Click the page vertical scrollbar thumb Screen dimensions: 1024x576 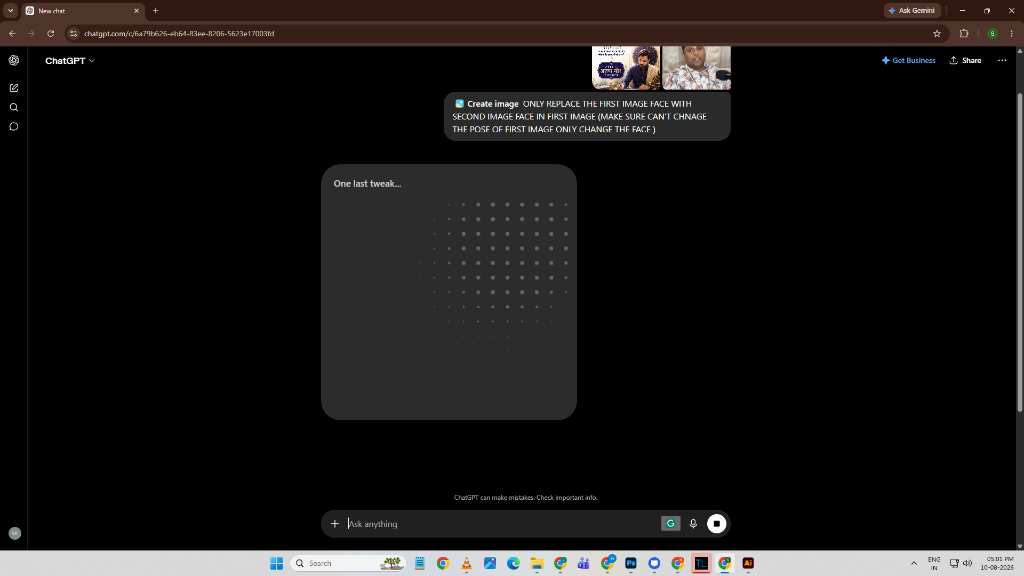1019,251
